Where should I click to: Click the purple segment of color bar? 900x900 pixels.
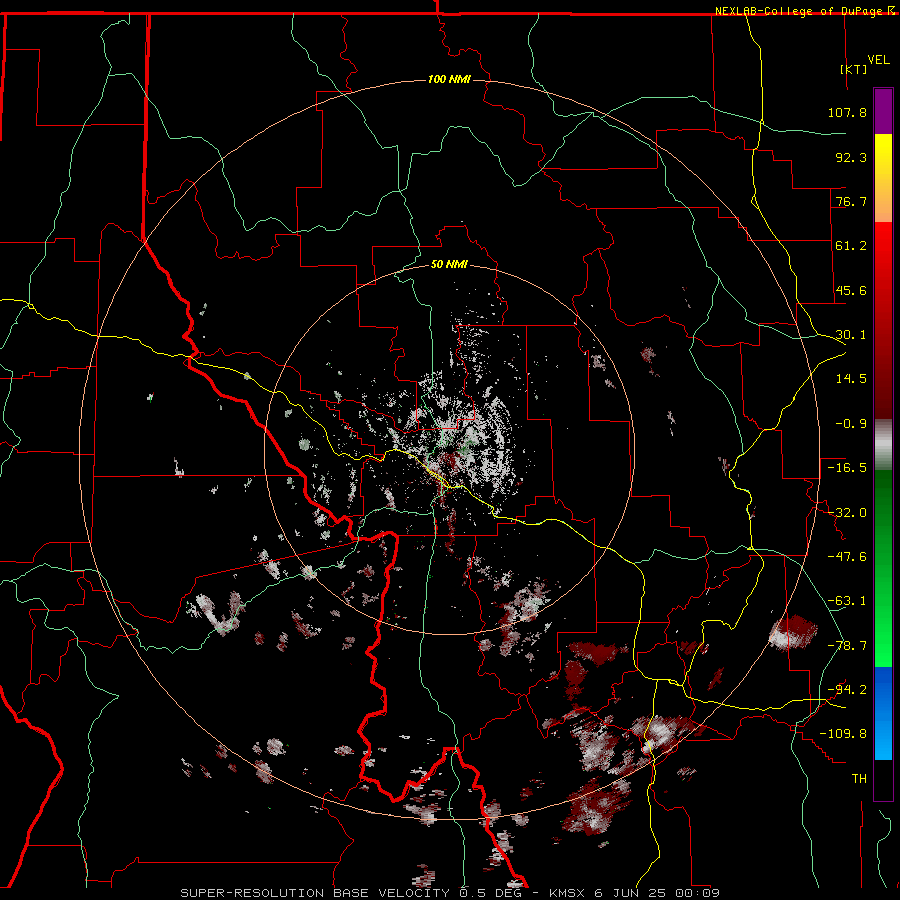tap(883, 111)
